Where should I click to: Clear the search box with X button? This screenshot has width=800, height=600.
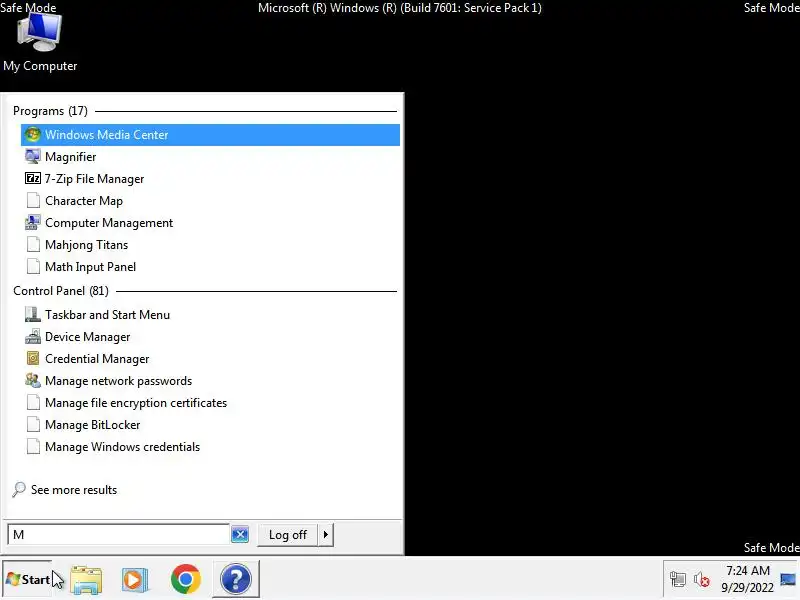point(240,534)
